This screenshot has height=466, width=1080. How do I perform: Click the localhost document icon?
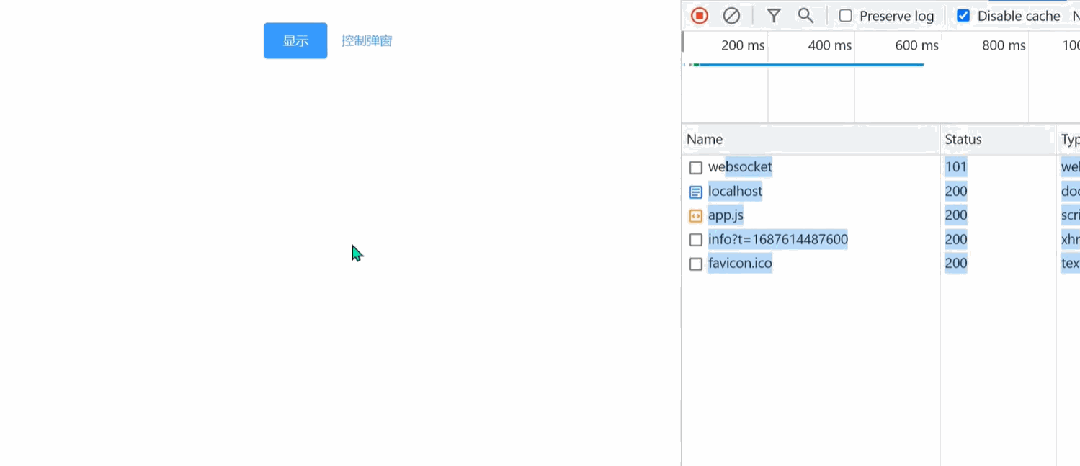pos(696,192)
